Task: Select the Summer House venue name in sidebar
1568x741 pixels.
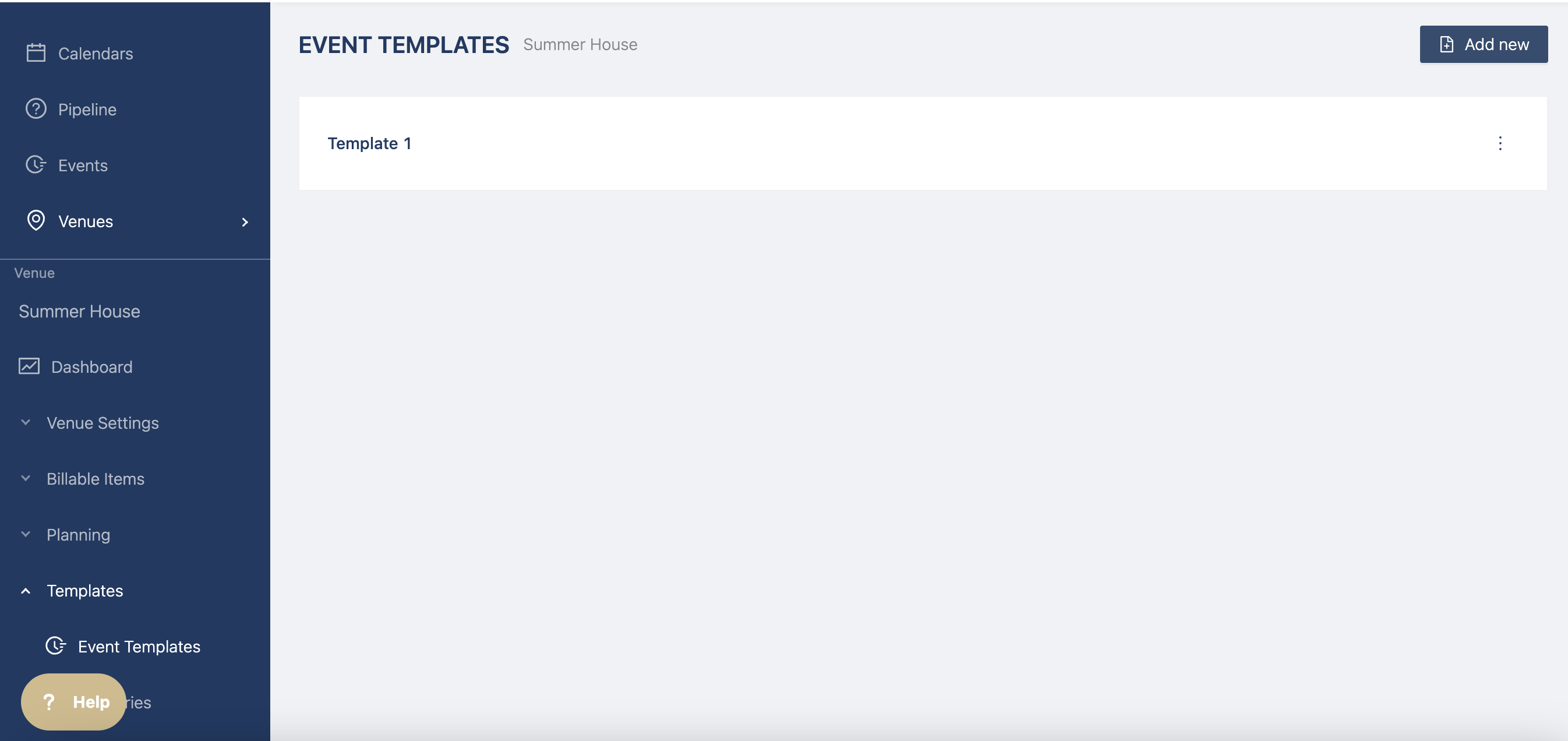Action: 79,311
